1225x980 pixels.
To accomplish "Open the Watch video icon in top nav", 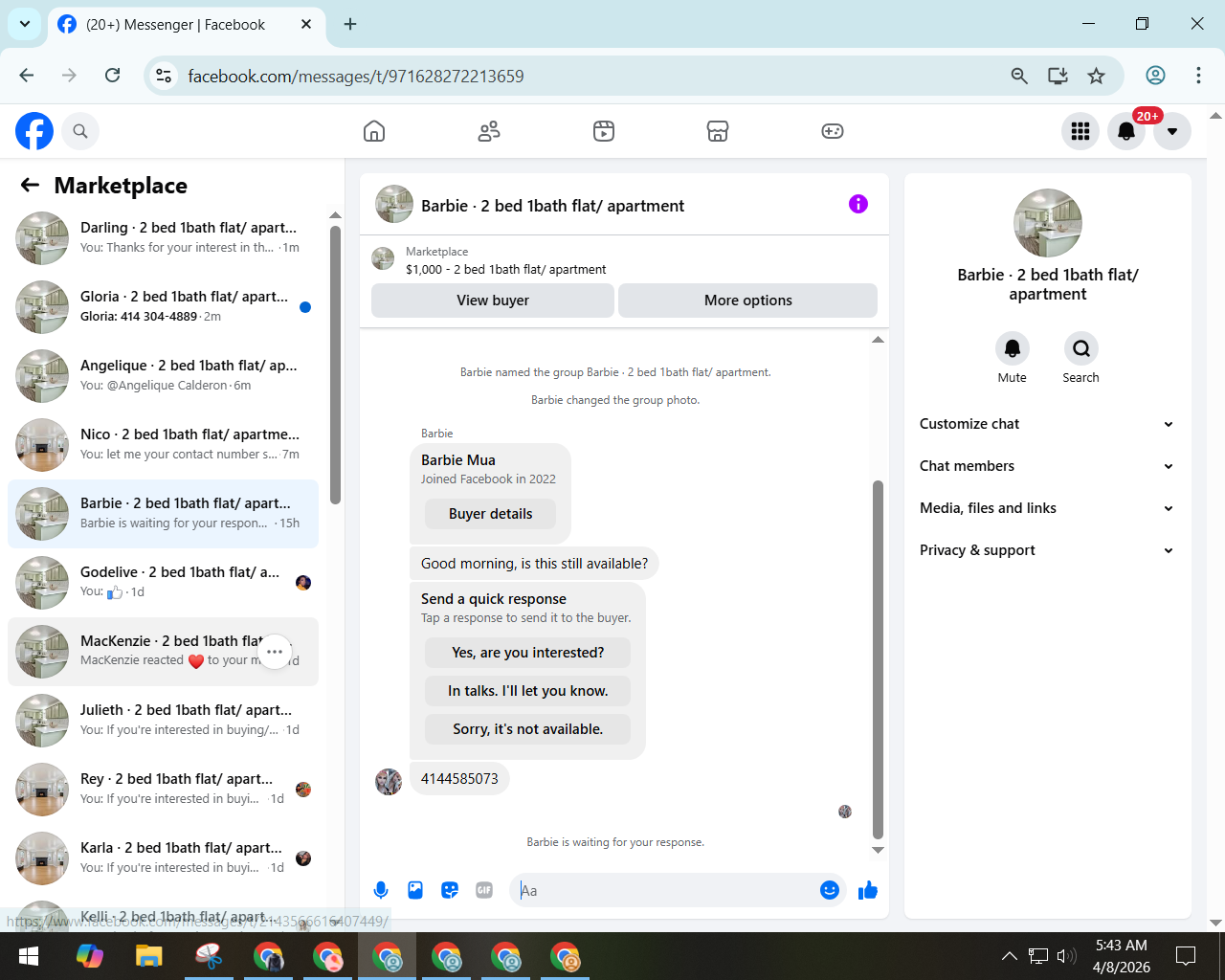I will tap(604, 131).
